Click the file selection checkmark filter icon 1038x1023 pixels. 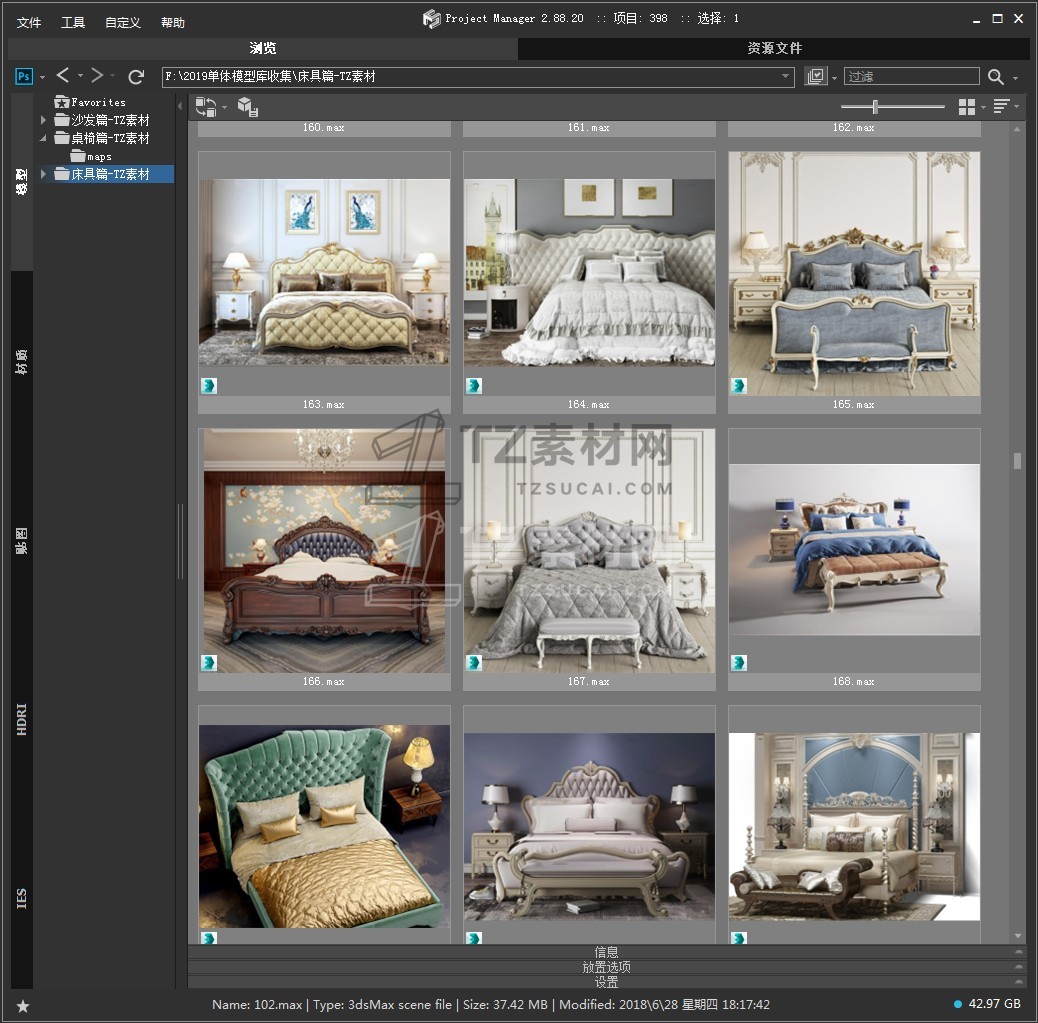click(x=816, y=76)
